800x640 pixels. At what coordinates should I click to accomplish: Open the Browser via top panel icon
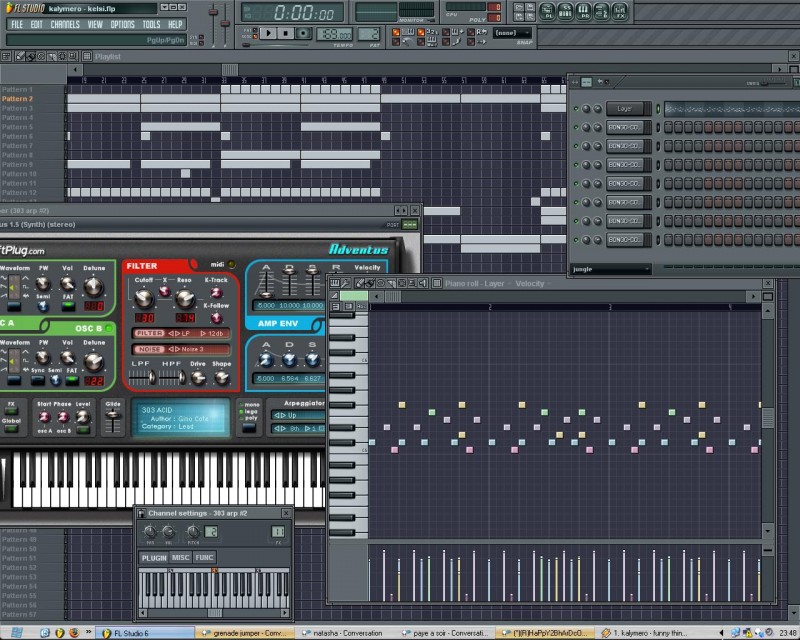[x=602, y=11]
